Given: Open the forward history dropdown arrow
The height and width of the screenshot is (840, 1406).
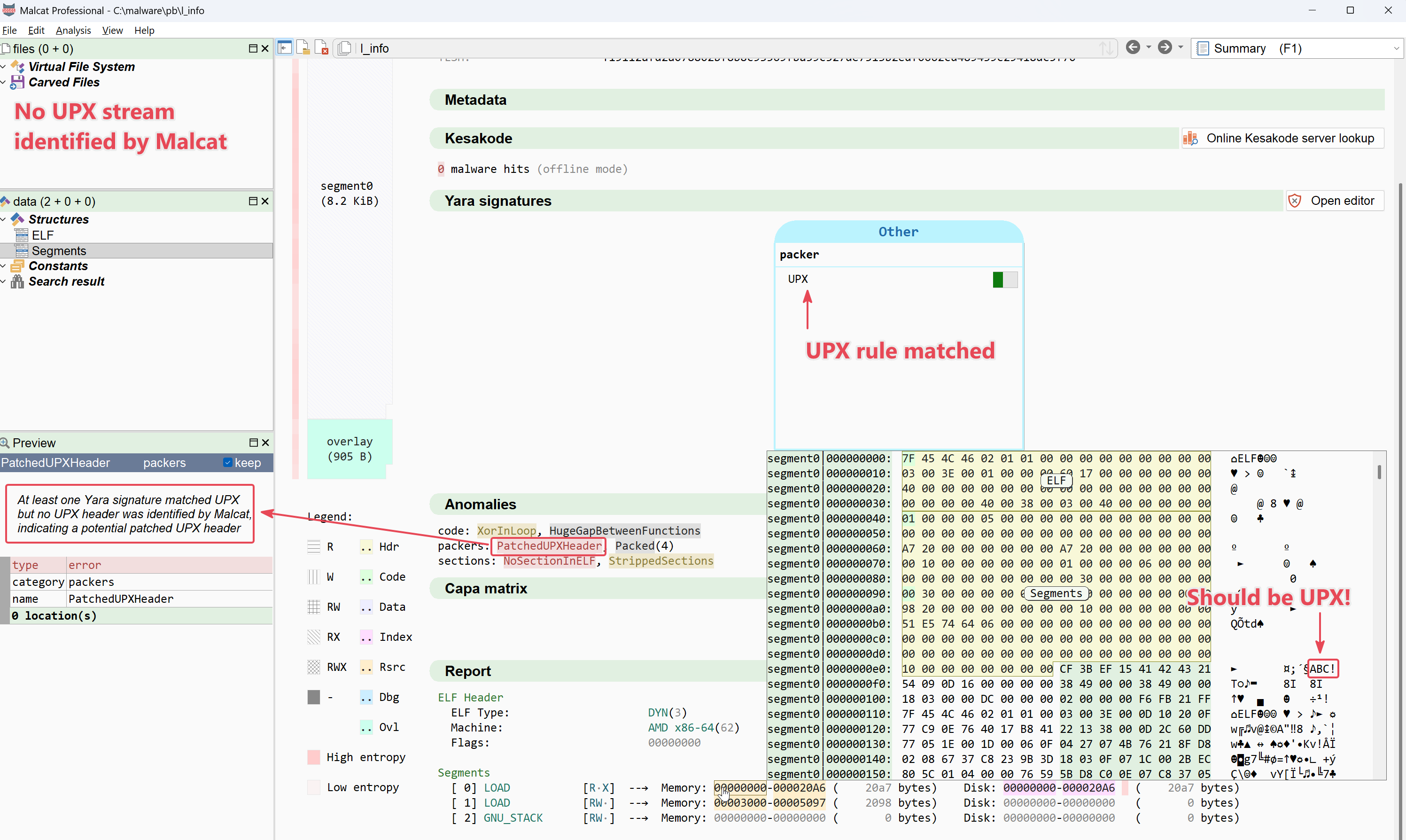Looking at the screenshot, I should click(1181, 47).
